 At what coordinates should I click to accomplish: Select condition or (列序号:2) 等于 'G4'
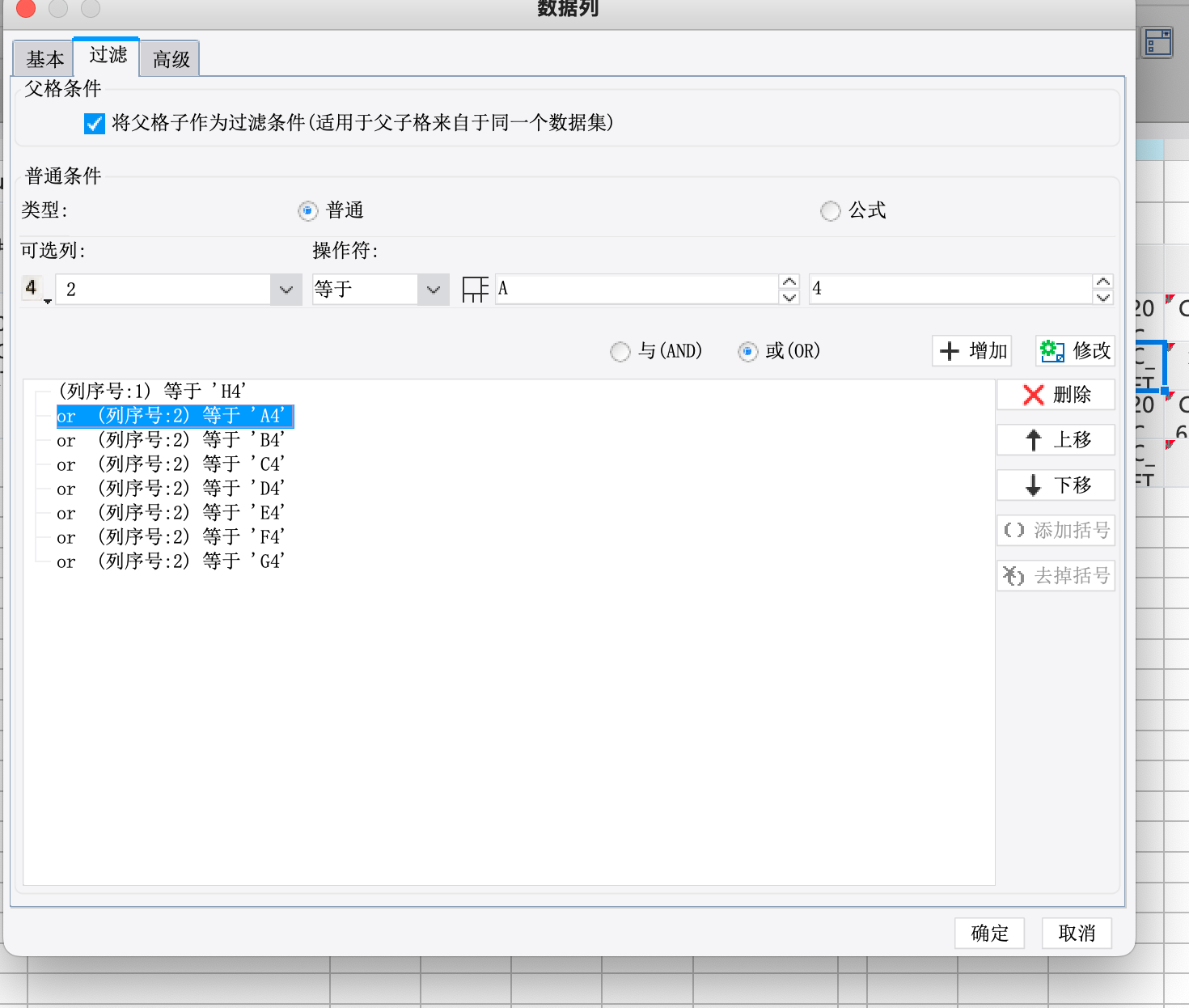(171, 561)
